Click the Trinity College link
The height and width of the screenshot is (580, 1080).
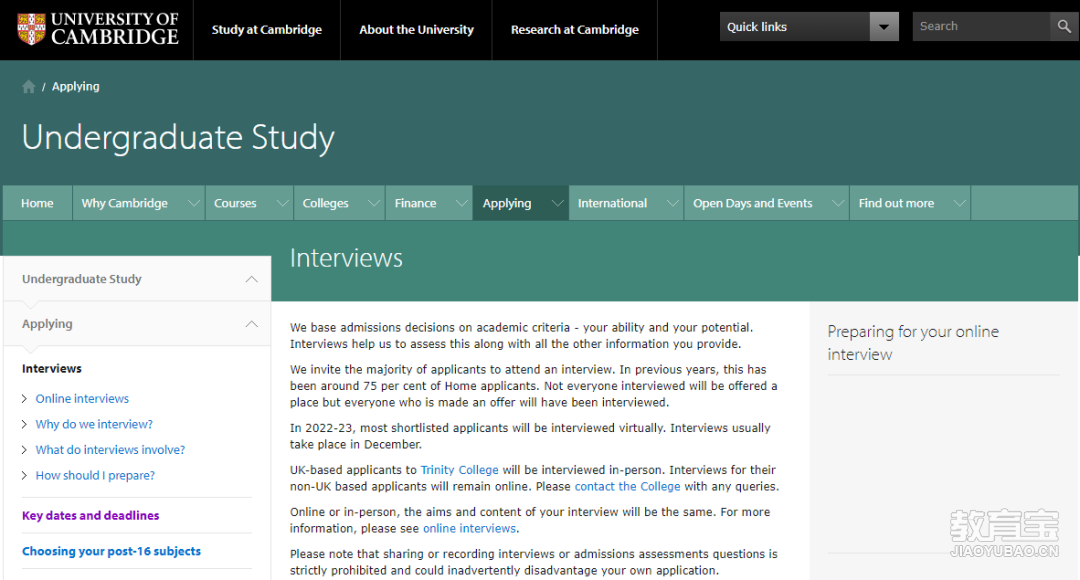[459, 470]
